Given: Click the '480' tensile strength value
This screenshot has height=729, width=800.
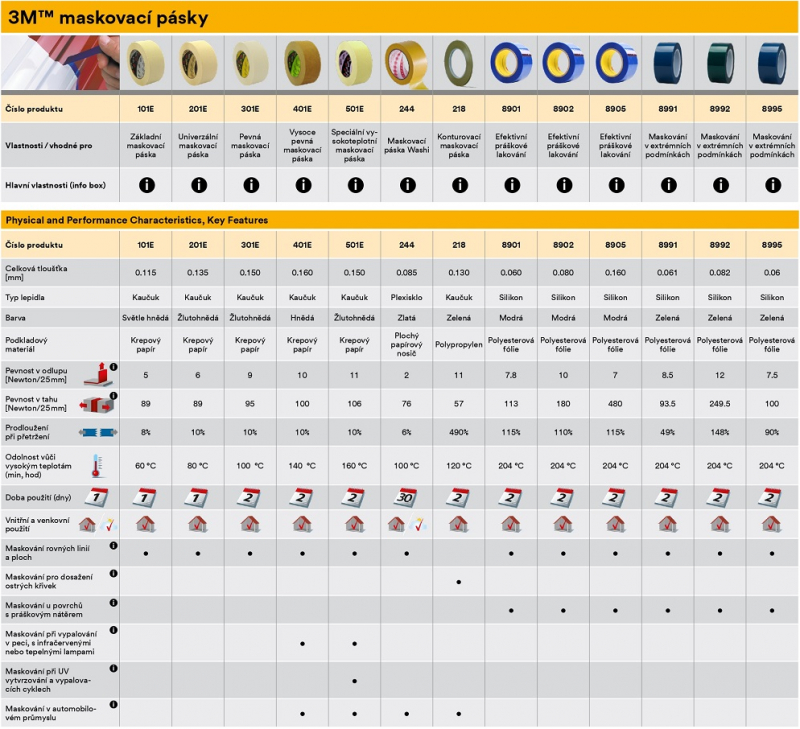Looking at the screenshot, I should pos(615,404).
